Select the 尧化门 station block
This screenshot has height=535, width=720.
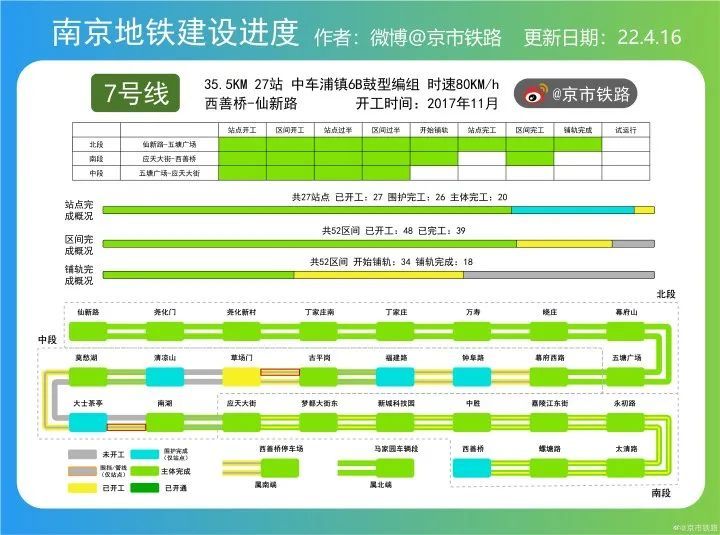pos(165,332)
